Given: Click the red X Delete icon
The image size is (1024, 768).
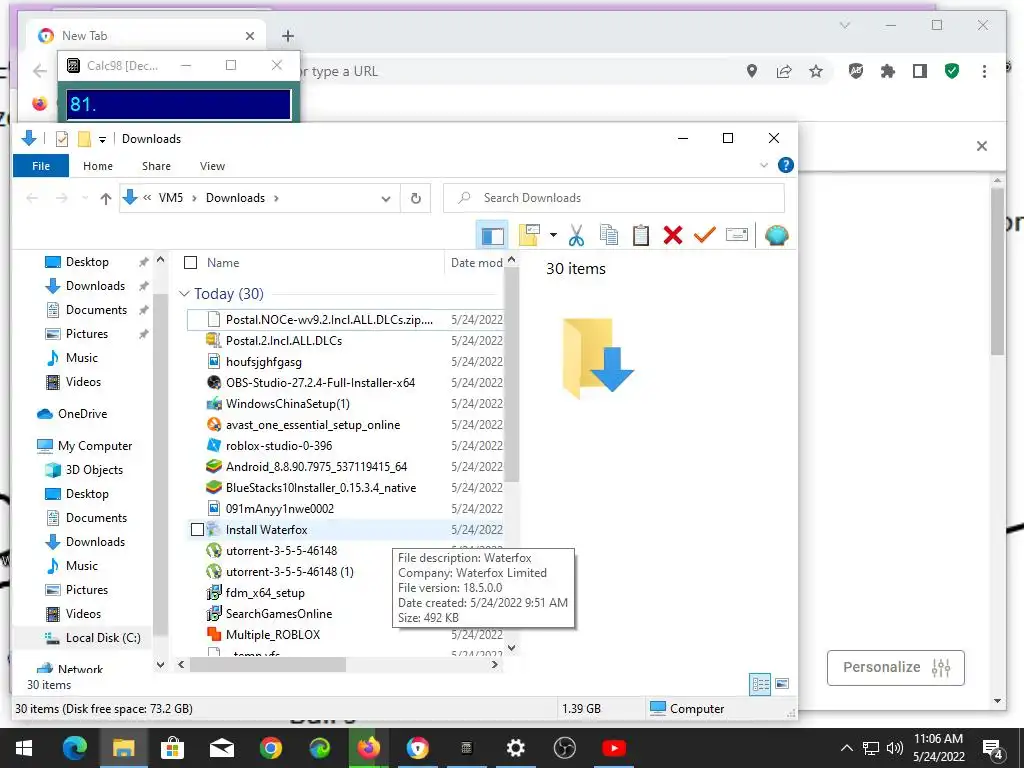Looking at the screenshot, I should click(x=673, y=234).
